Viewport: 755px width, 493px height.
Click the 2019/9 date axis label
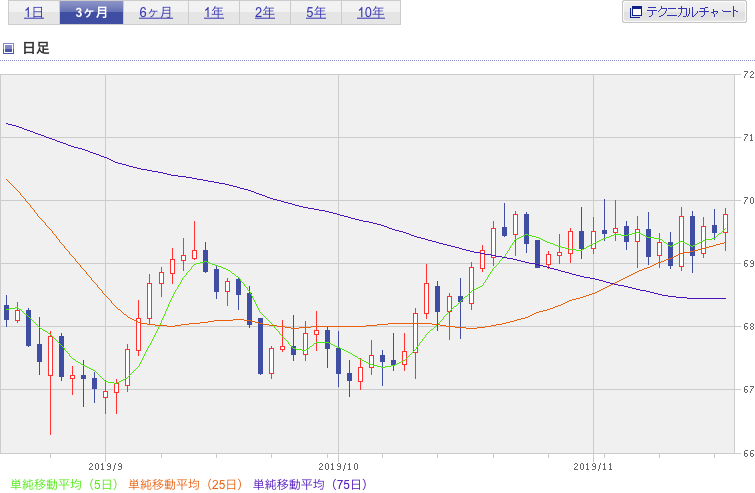105,467
